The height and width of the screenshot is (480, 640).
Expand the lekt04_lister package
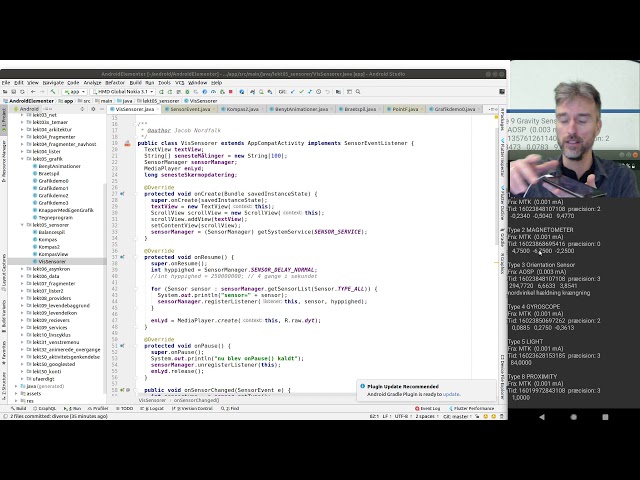(22, 151)
